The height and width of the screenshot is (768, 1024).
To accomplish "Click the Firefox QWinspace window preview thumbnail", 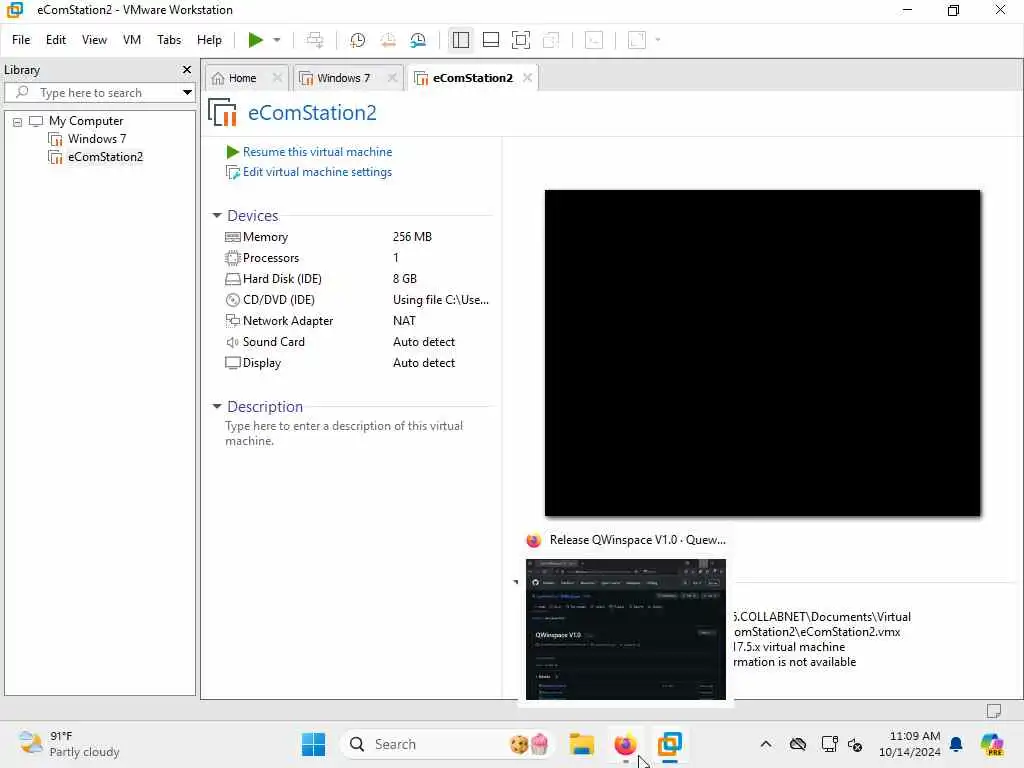I will [x=626, y=629].
